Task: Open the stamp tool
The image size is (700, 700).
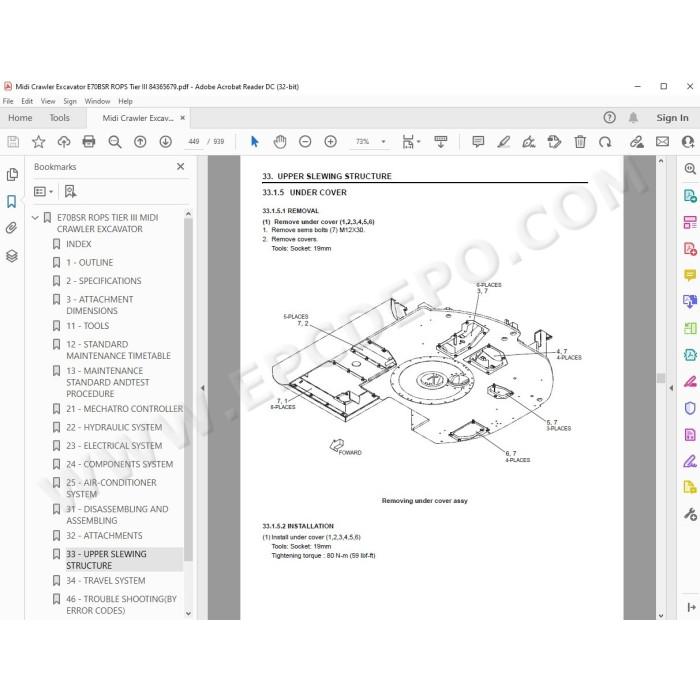Action: click(x=554, y=142)
